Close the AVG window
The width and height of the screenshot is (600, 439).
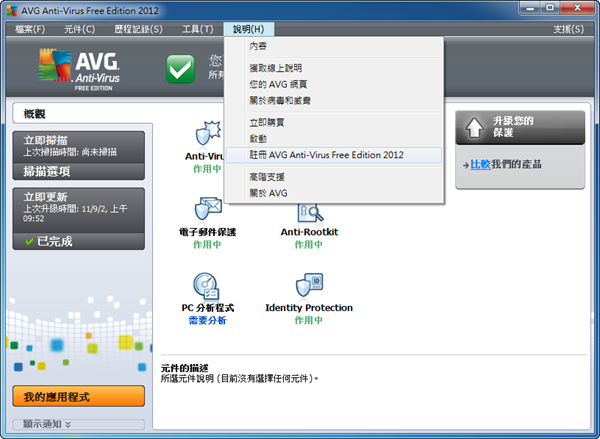(577, 8)
